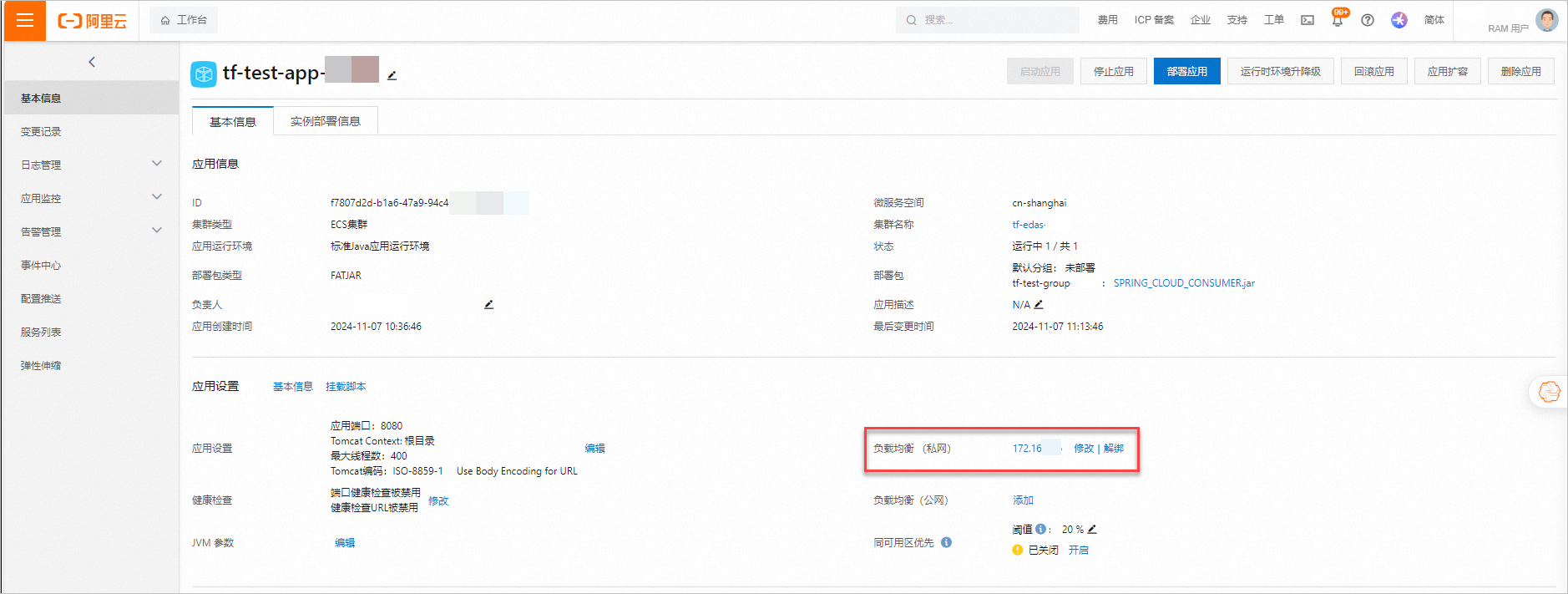Viewport: 1568px width, 594px height.
Task: Select the 基本信息 link under 应用设置
Action: pyautogui.click(x=293, y=386)
